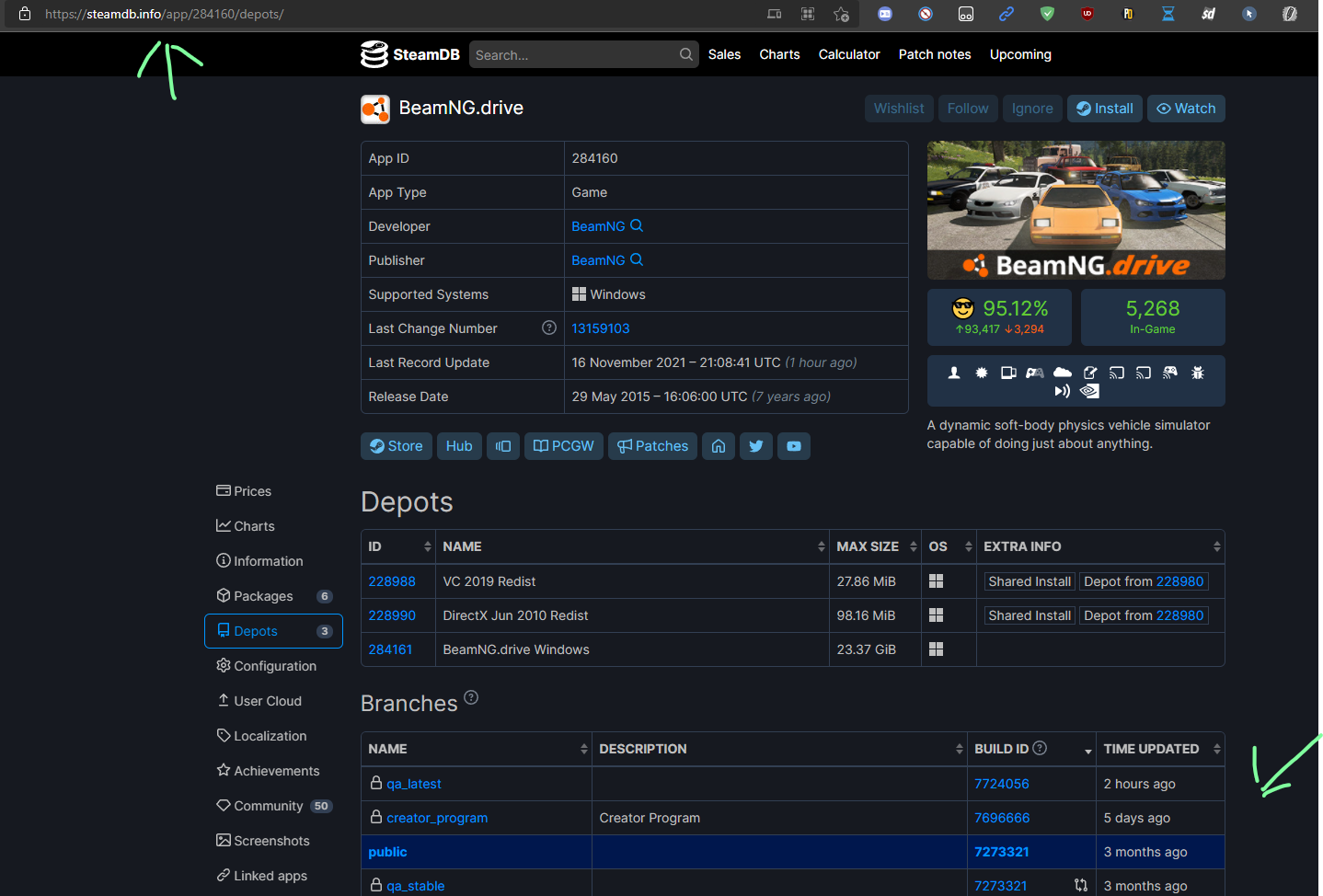
Task: Open build ID 7724056 link
Action: tap(1002, 784)
